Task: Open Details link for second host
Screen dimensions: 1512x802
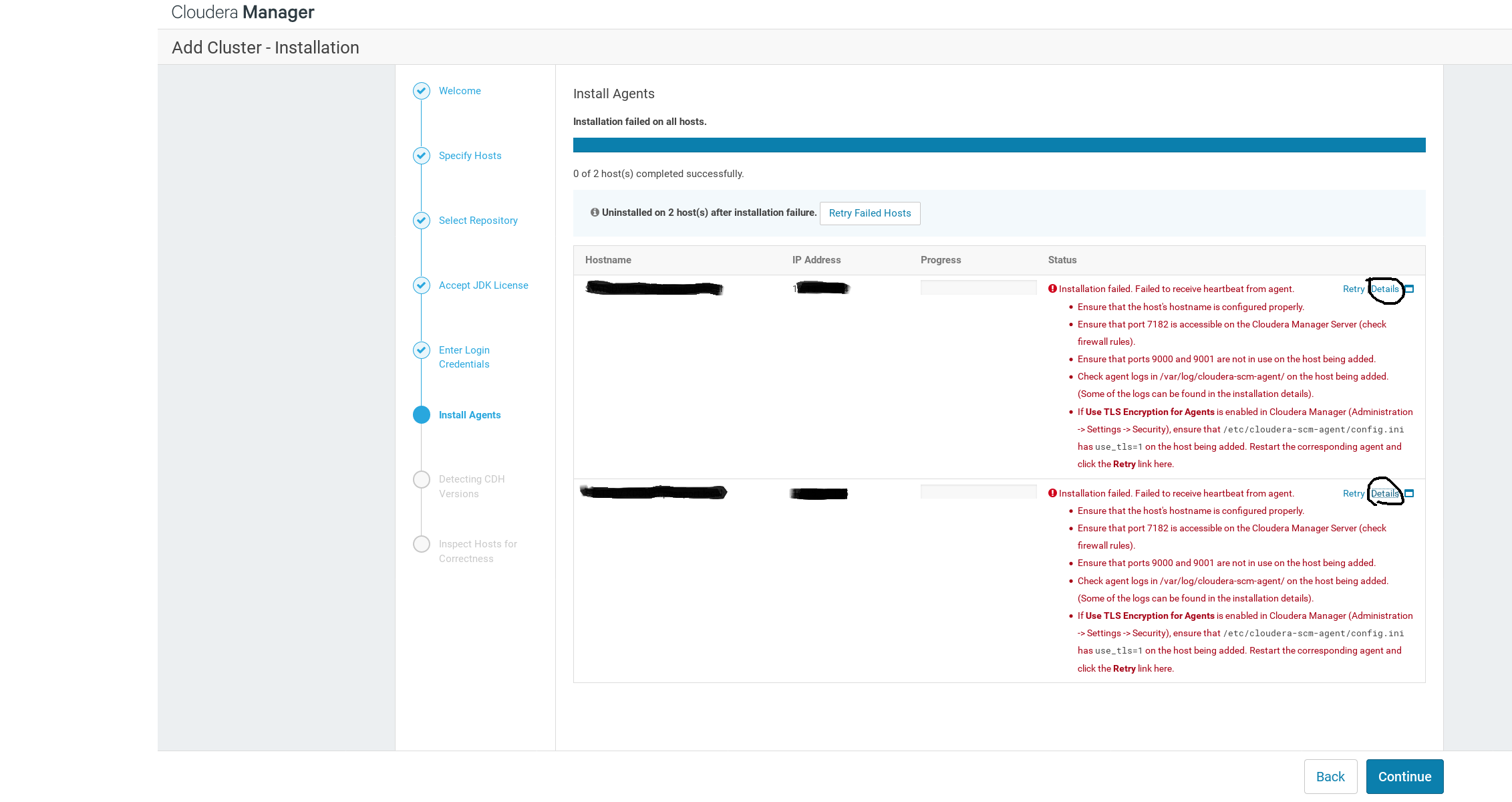Action: click(x=1384, y=494)
